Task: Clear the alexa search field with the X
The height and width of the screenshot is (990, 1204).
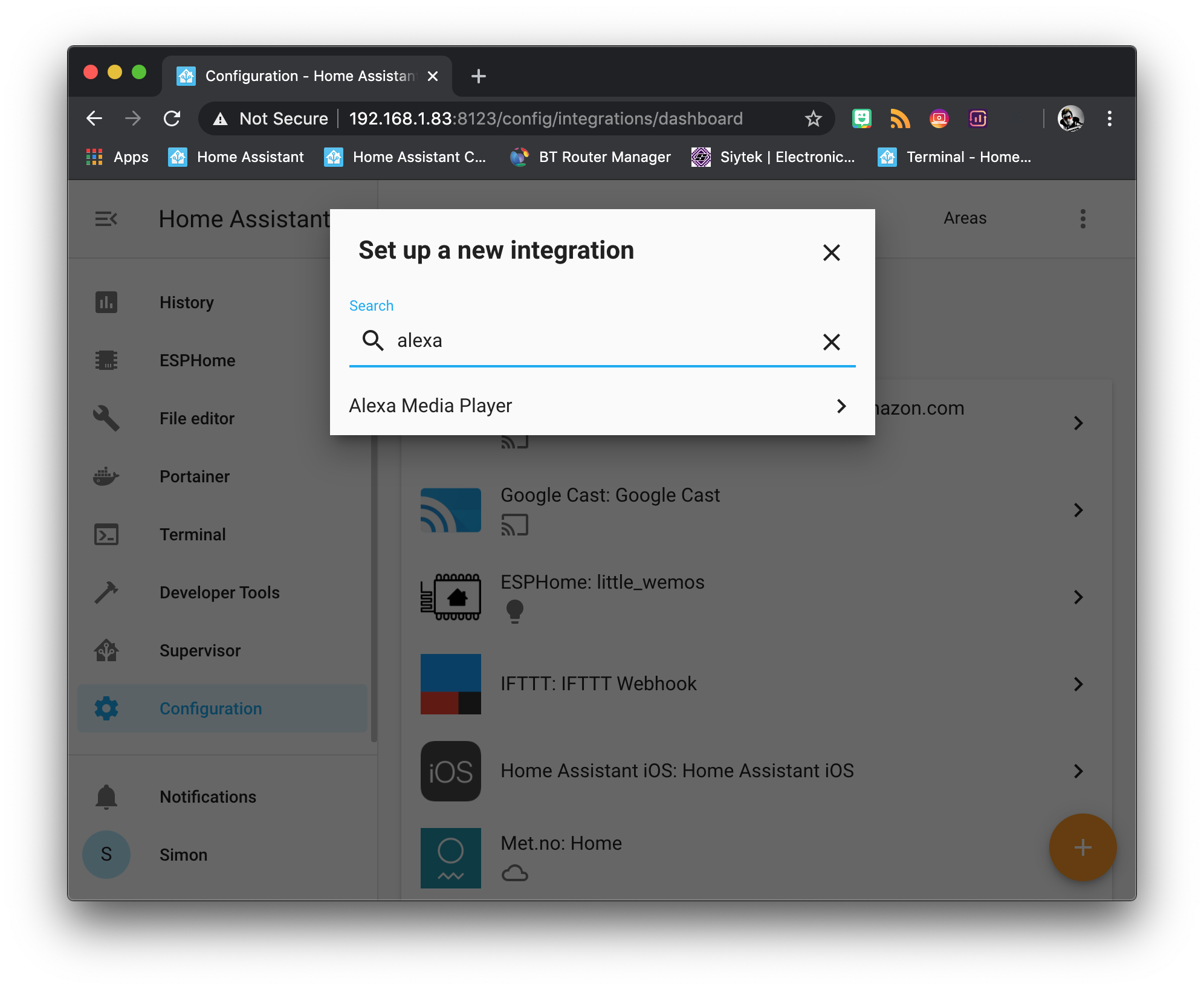Action: pos(832,341)
